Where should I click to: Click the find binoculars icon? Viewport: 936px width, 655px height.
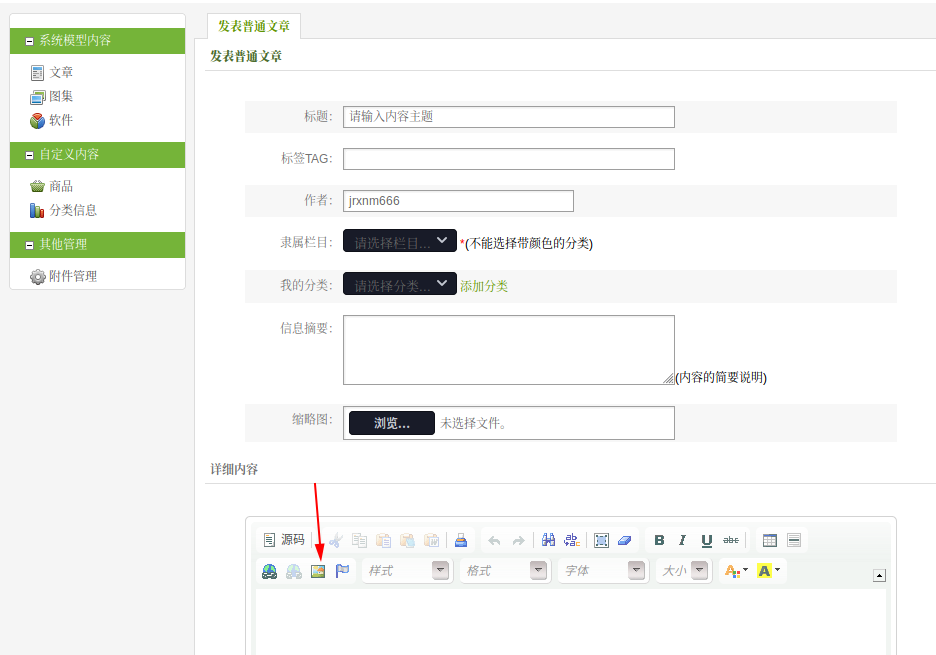548,540
